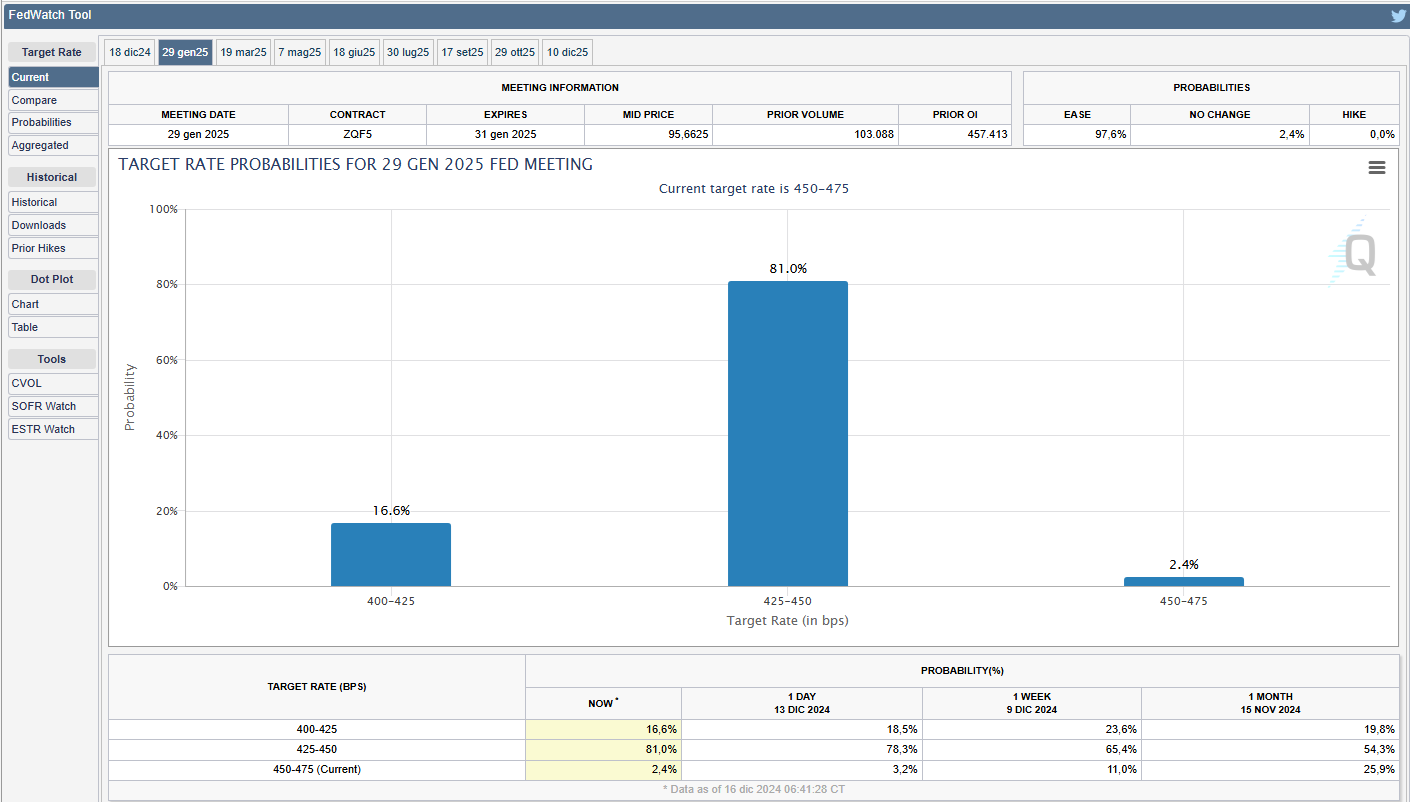Open SOFR Watch tool

point(53,406)
